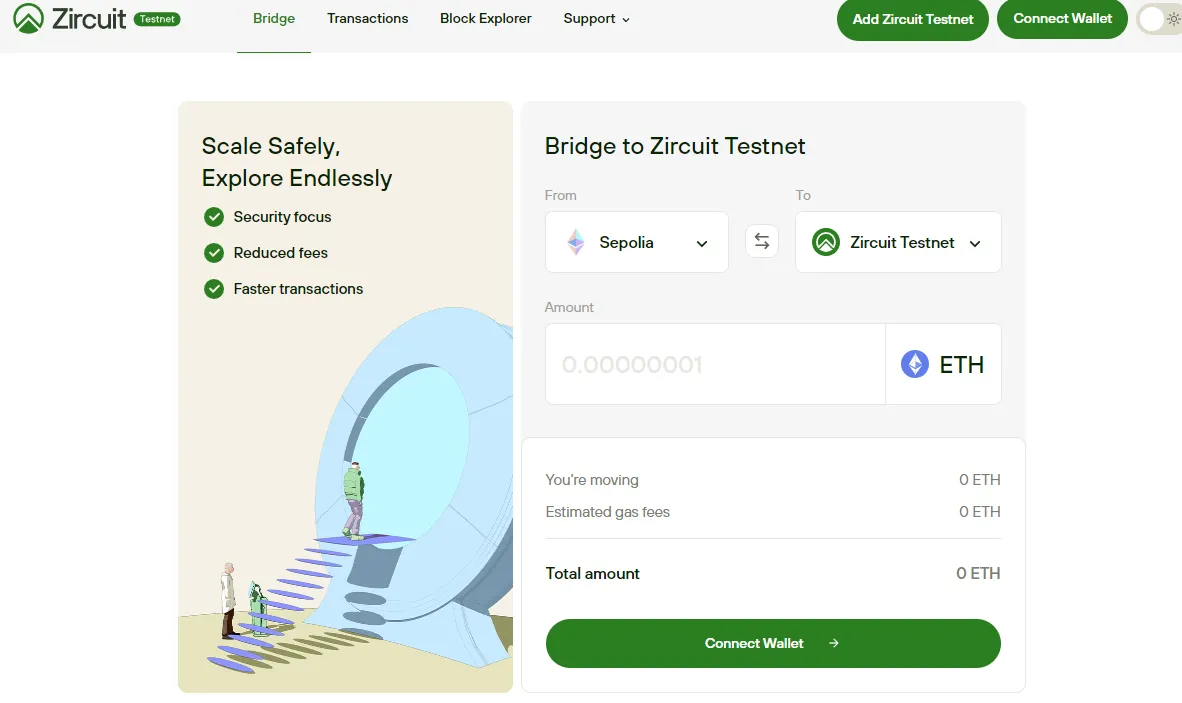Go to the Transactions tab
1182x703 pixels.
368,19
